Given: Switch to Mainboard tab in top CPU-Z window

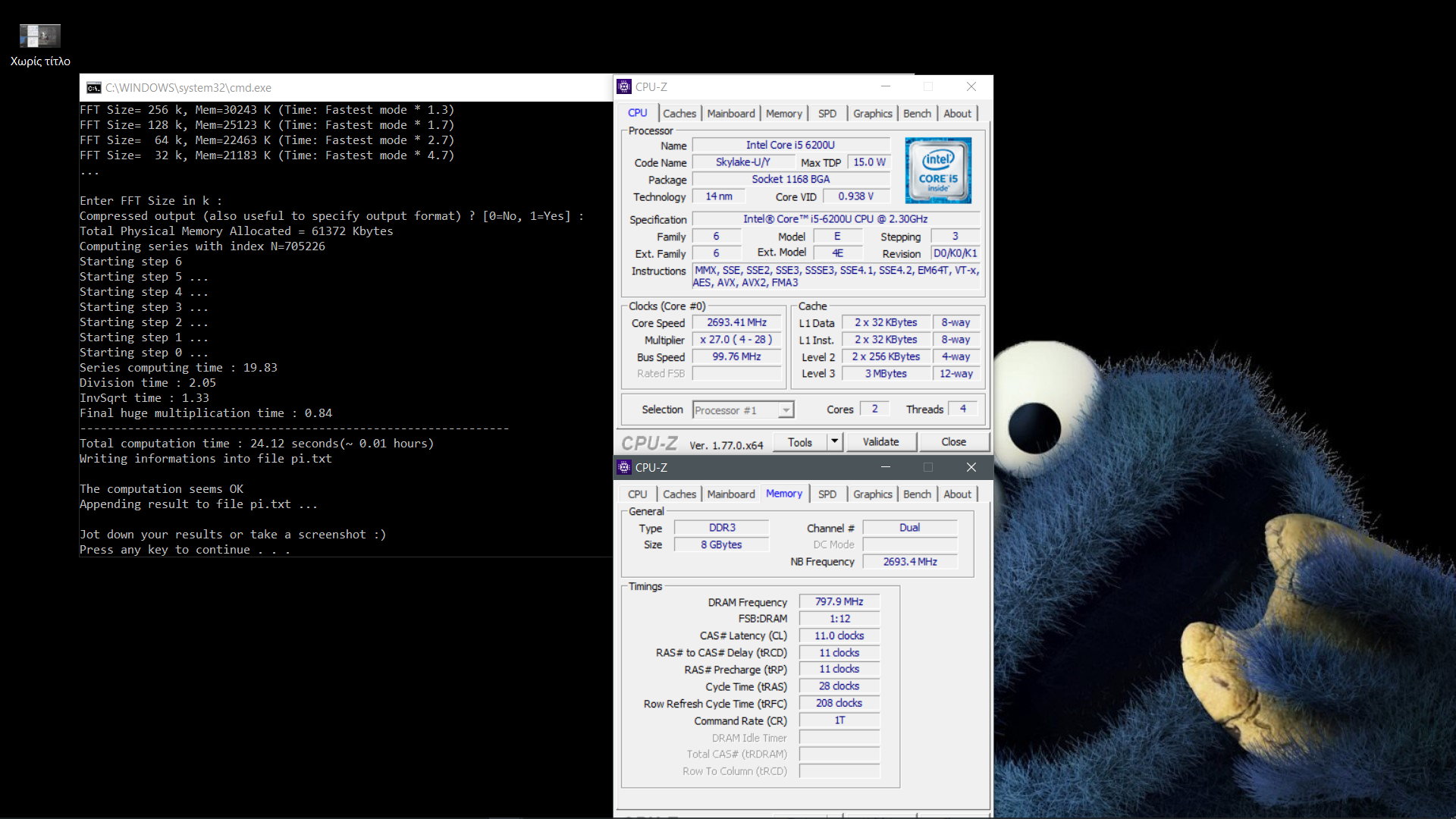Looking at the screenshot, I should tap(731, 114).
